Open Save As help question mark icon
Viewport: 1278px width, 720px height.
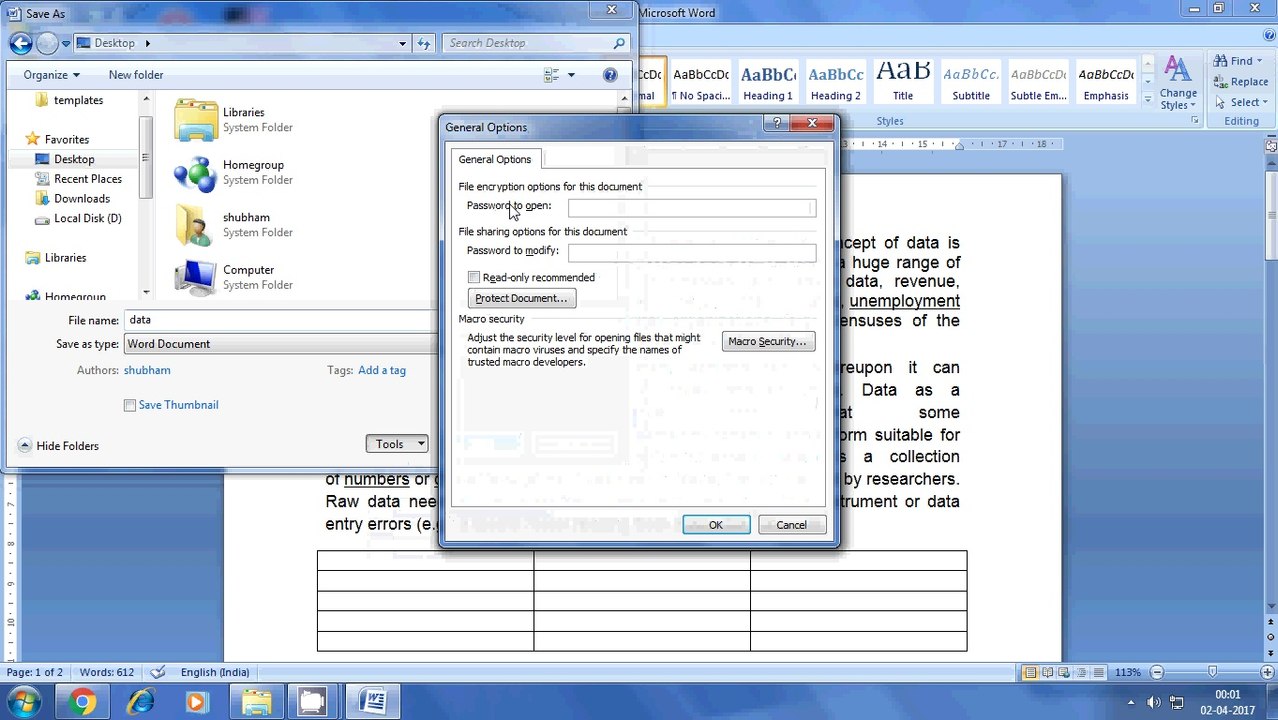pyautogui.click(x=610, y=75)
